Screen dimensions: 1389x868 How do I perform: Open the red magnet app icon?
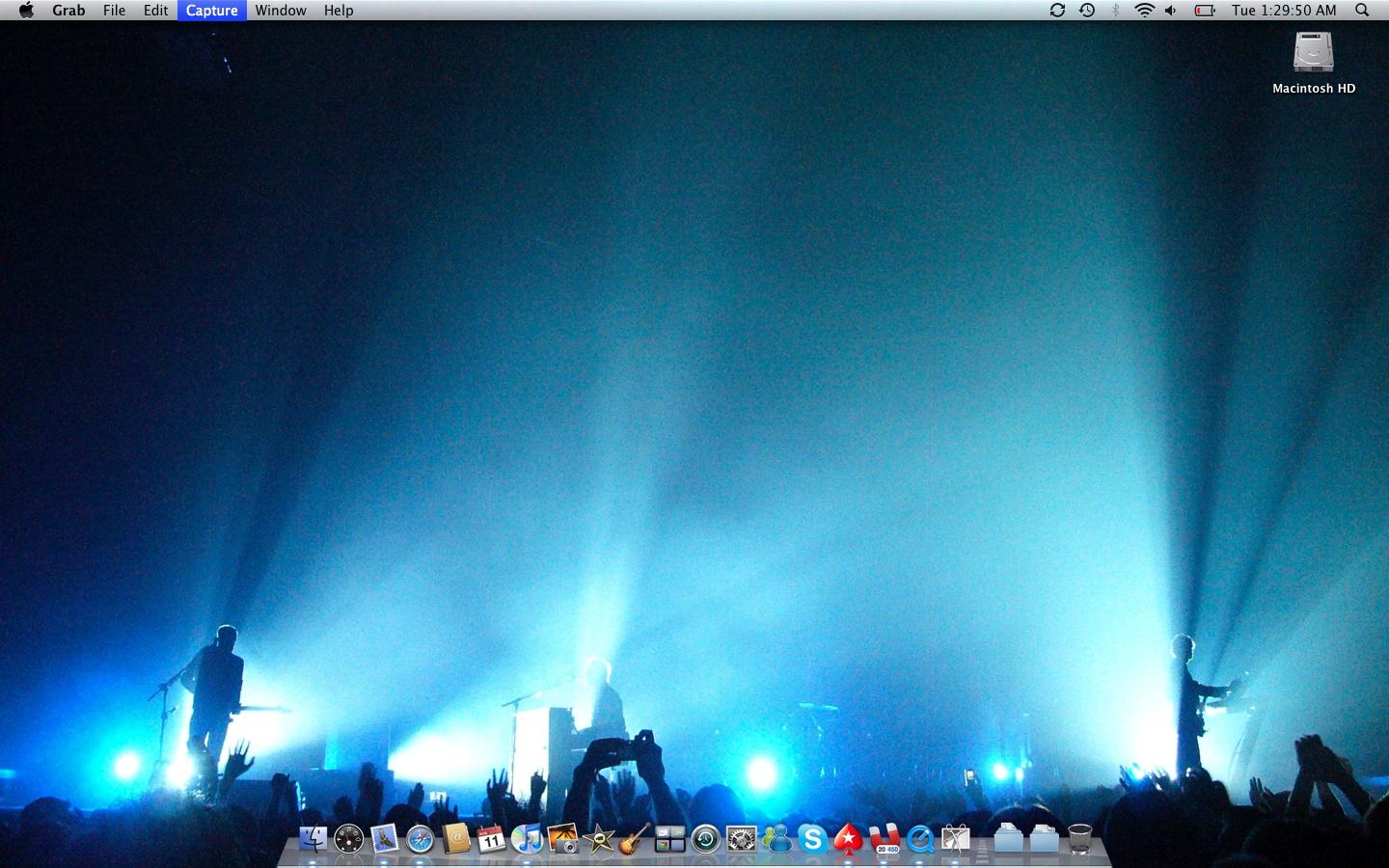[885, 839]
